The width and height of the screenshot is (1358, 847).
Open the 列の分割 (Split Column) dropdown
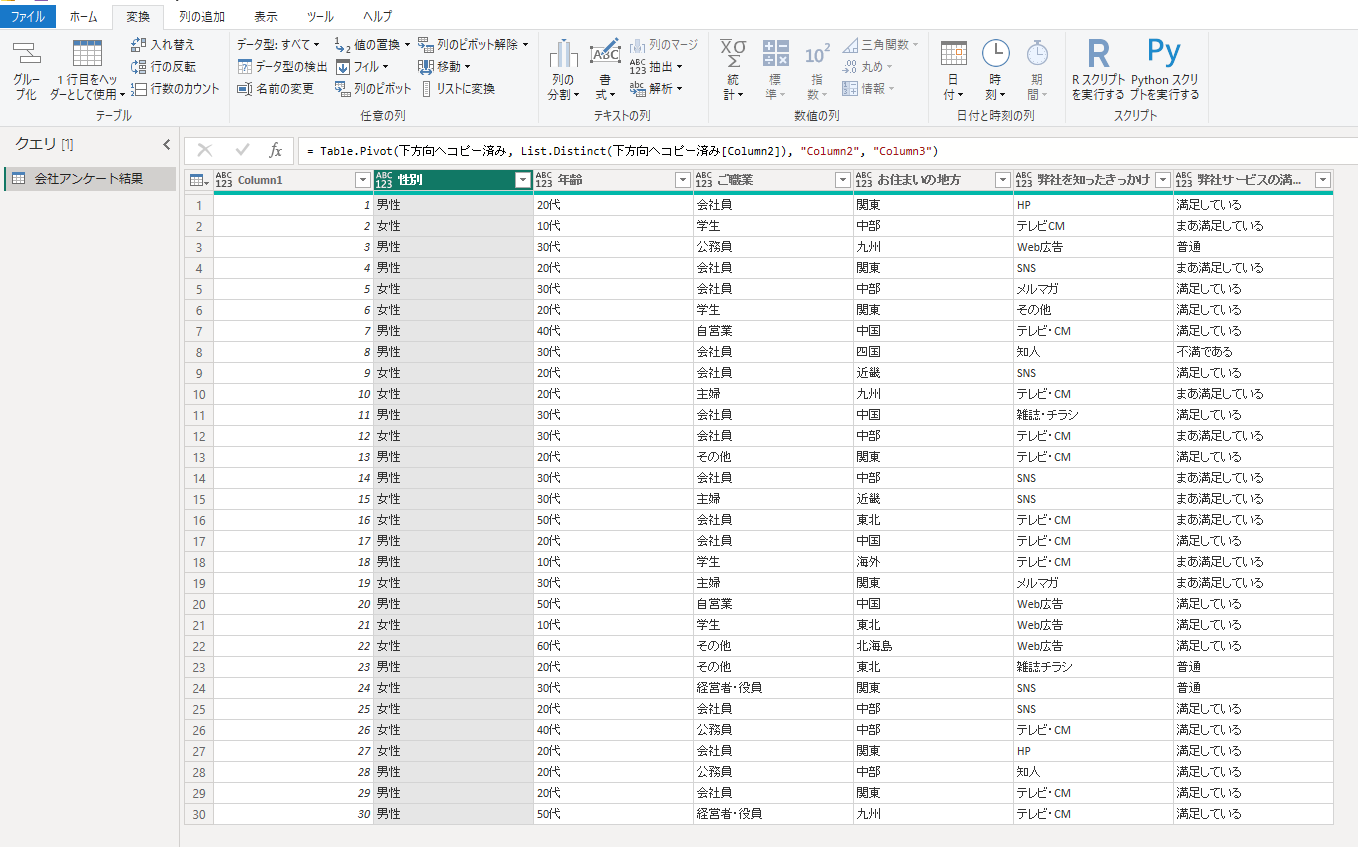pyautogui.click(x=563, y=87)
